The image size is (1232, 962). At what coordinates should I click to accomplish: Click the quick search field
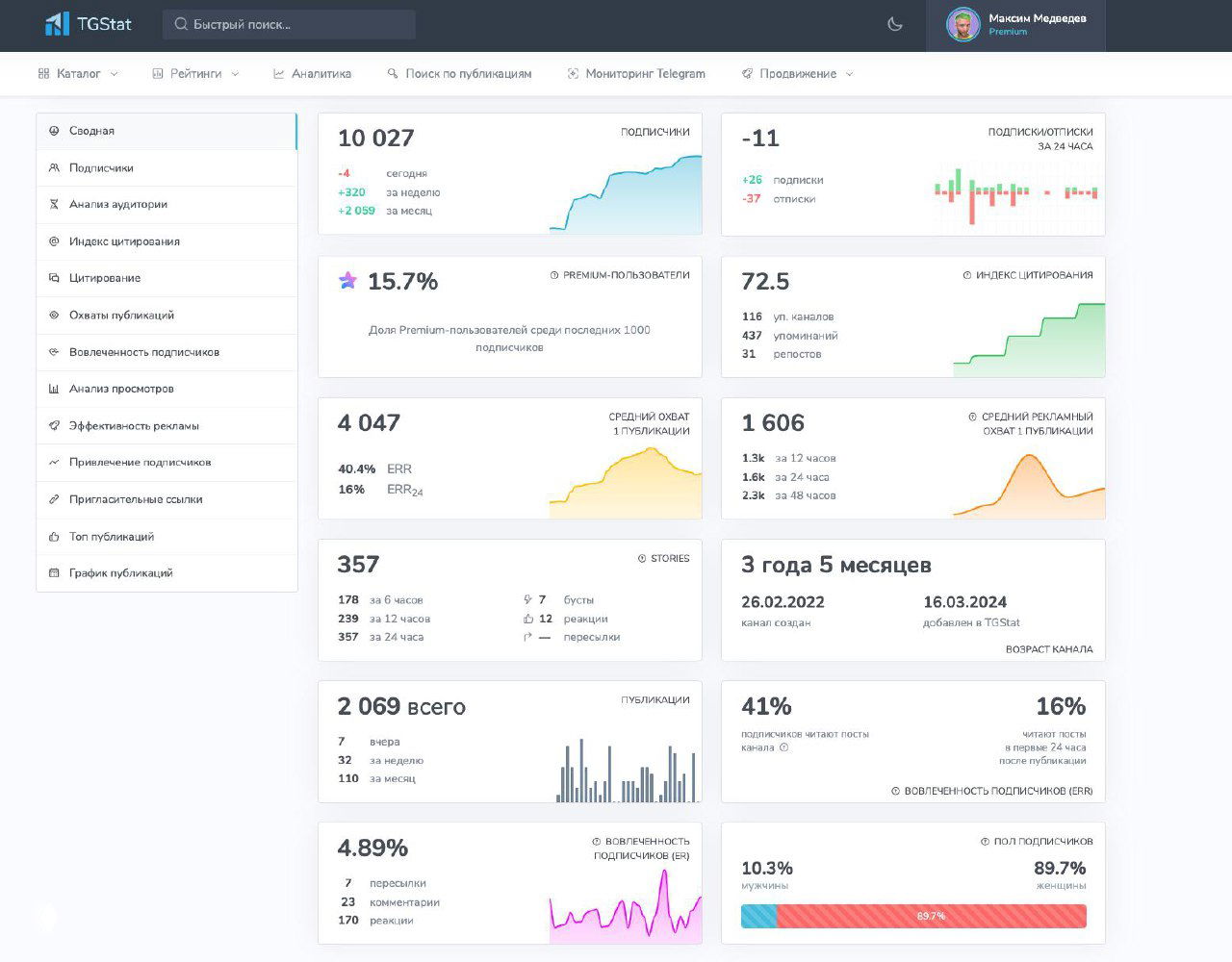(x=289, y=25)
